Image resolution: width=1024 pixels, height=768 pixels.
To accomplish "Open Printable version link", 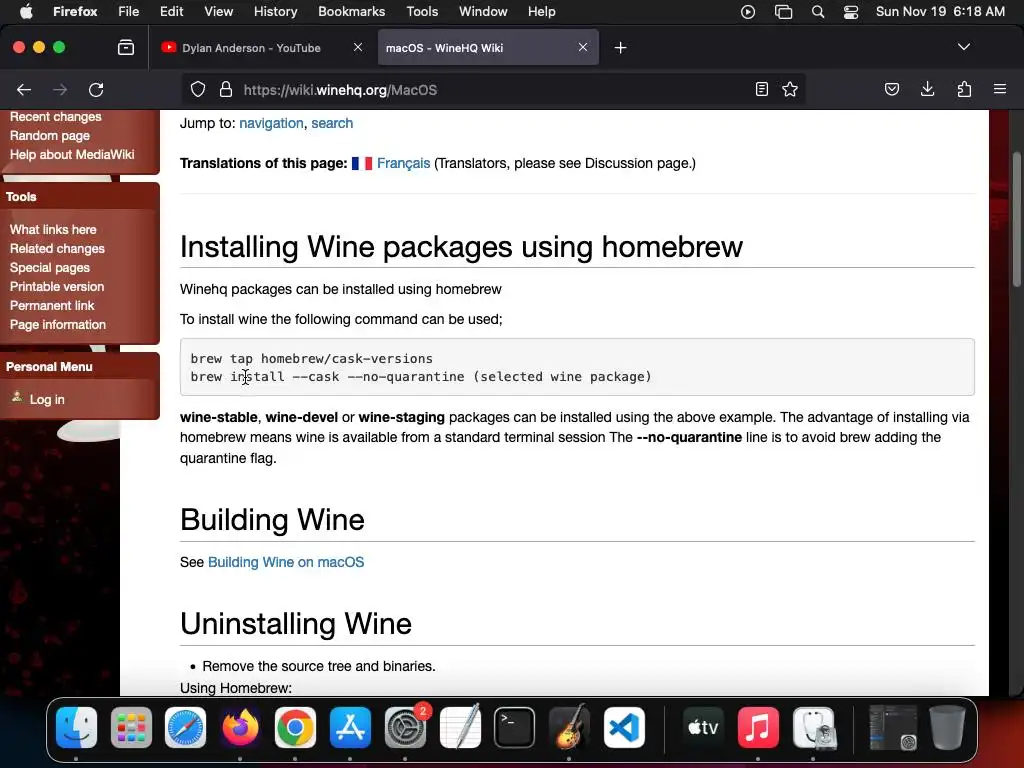I will (57, 286).
